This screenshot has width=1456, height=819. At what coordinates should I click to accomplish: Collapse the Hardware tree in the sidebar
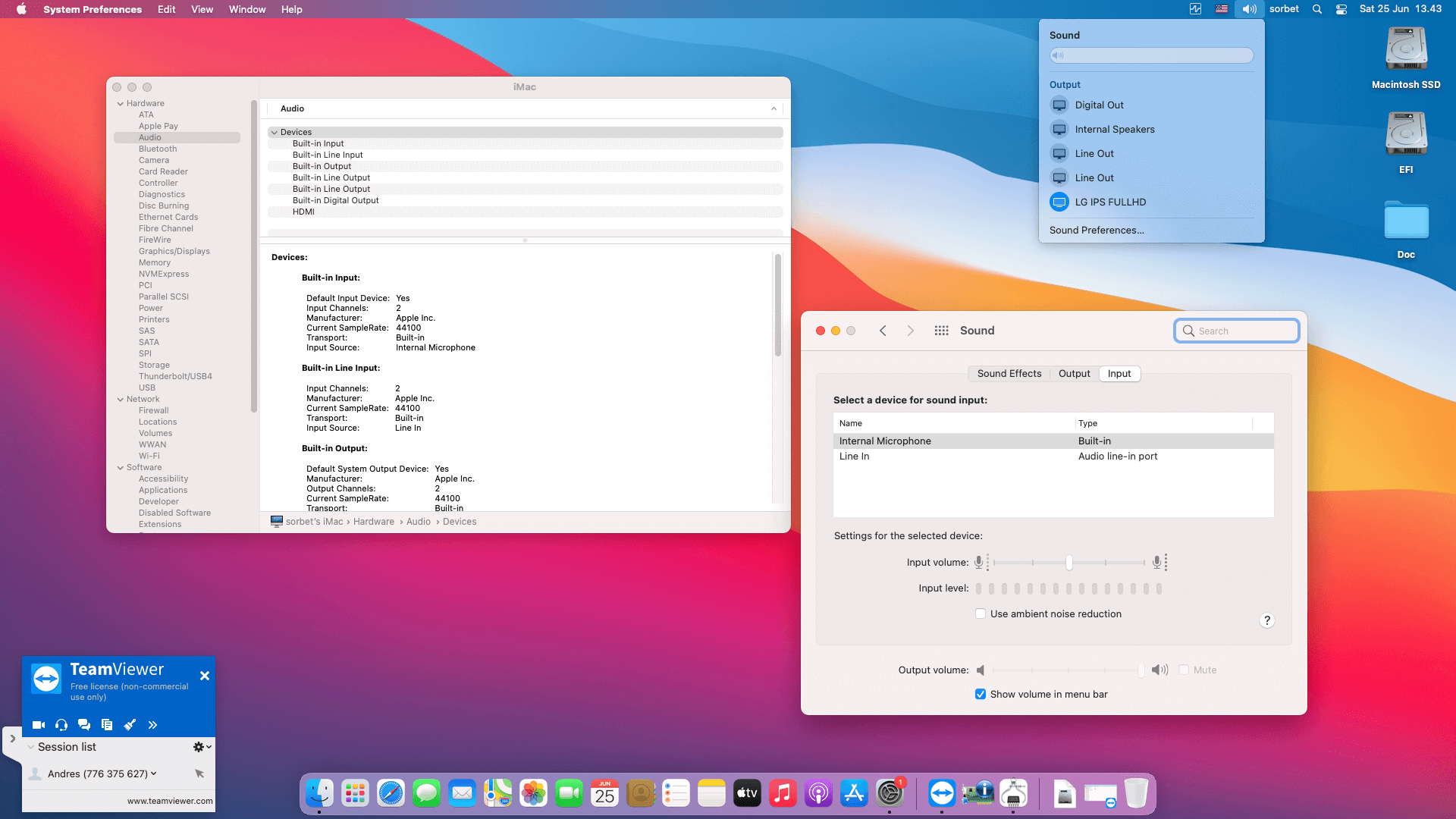click(121, 103)
